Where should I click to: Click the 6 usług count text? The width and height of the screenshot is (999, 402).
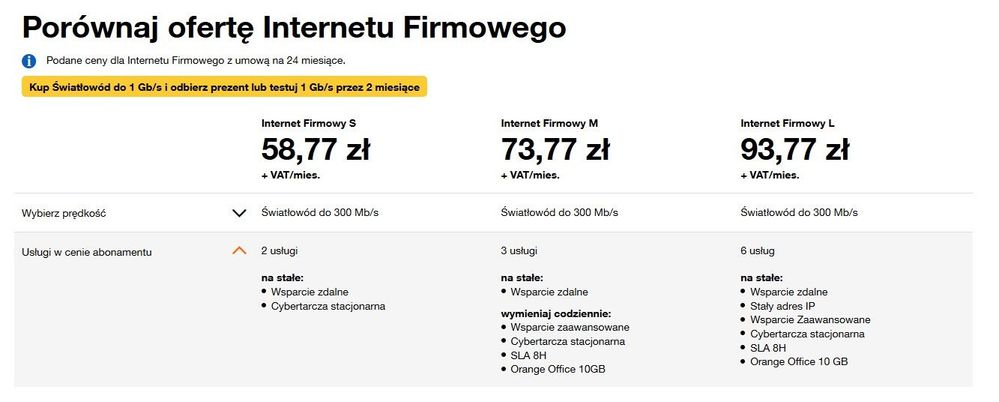point(757,251)
